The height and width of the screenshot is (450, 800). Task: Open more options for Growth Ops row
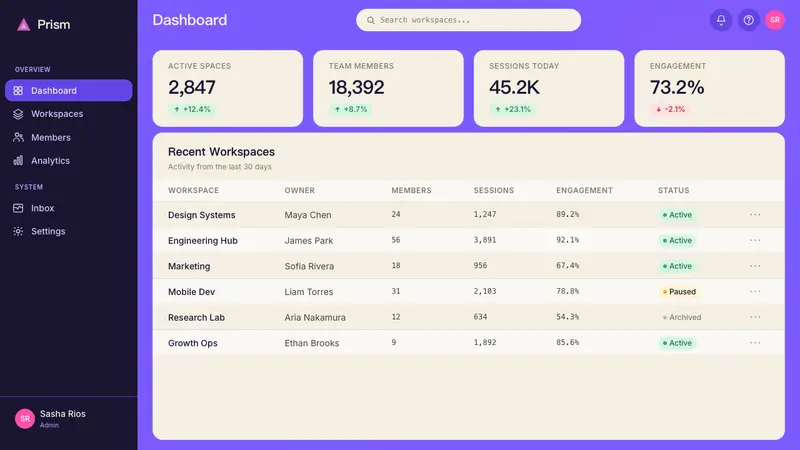(x=755, y=343)
